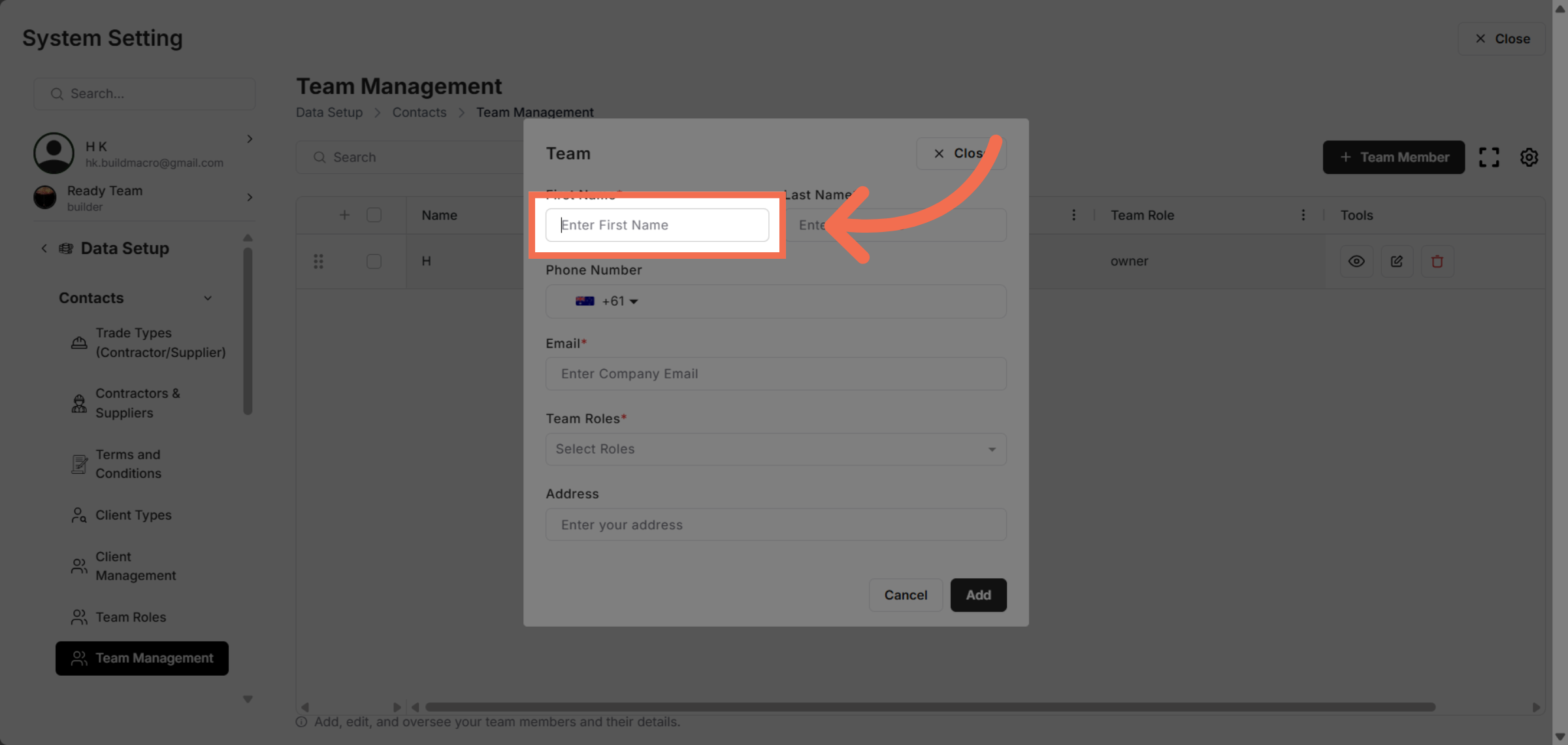Click the edit pencil icon in Tools column
Screen dimensions: 1568x745
coord(1397,261)
